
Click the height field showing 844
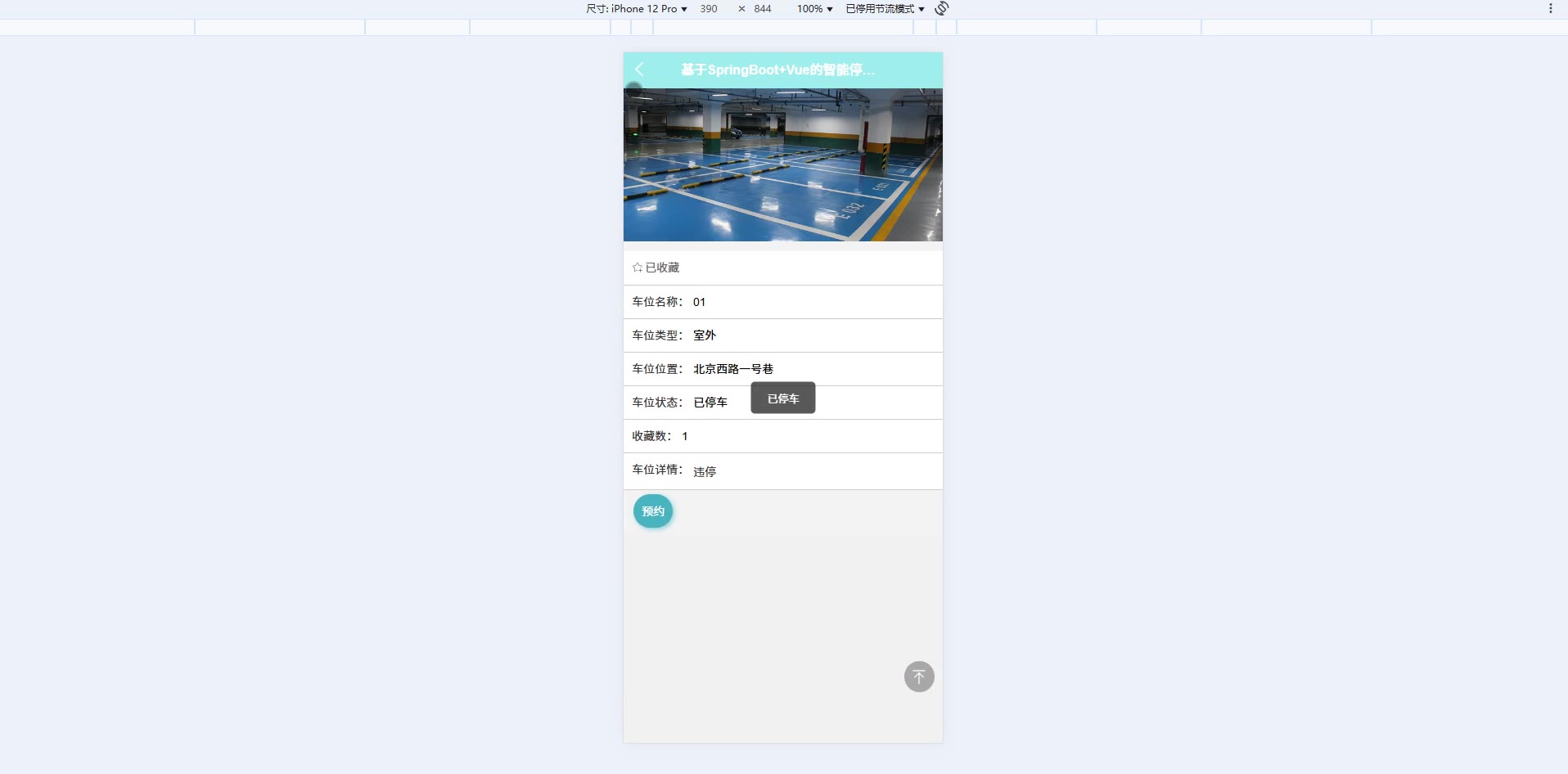tap(763, 8)
